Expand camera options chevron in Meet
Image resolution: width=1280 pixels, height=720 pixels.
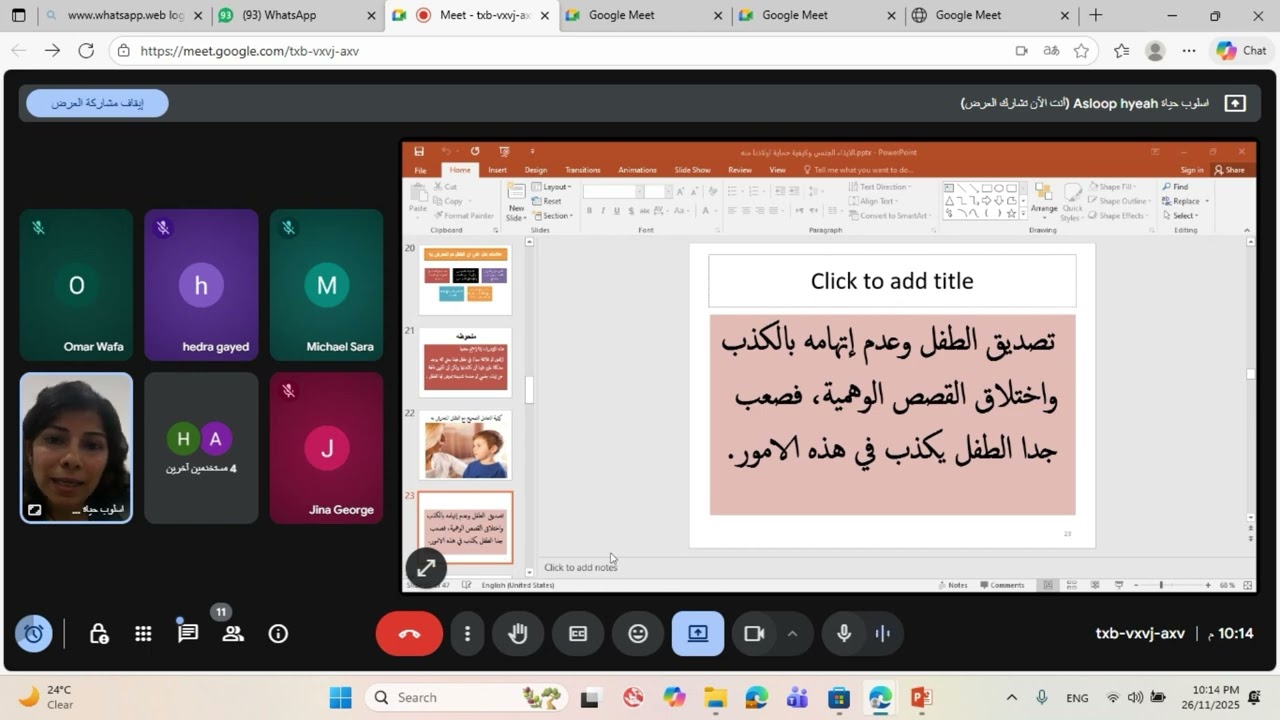click(x=792, y=634)
